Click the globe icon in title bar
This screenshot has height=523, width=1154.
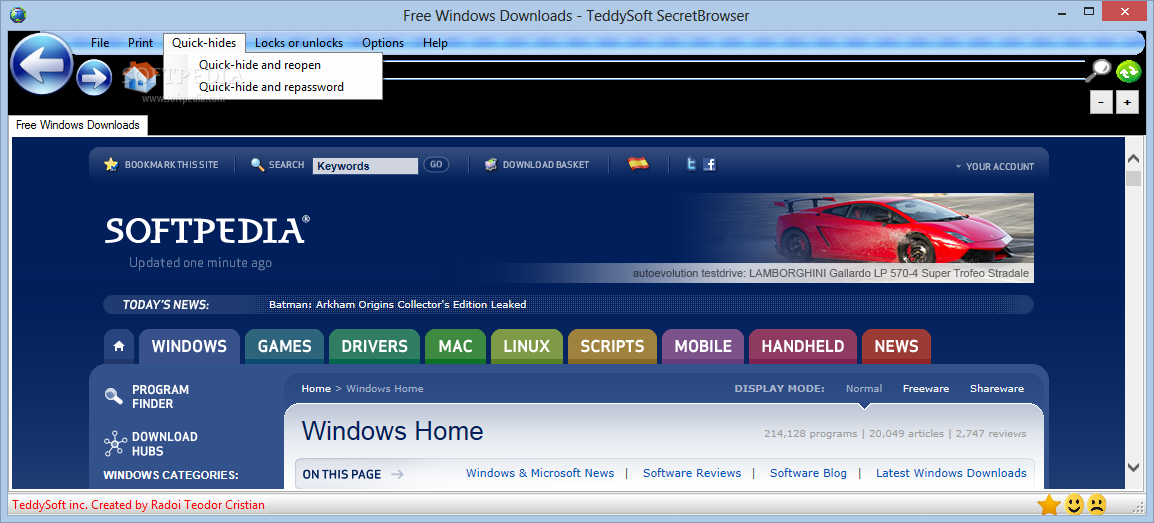pyautogui.click(x=18, y=15)
